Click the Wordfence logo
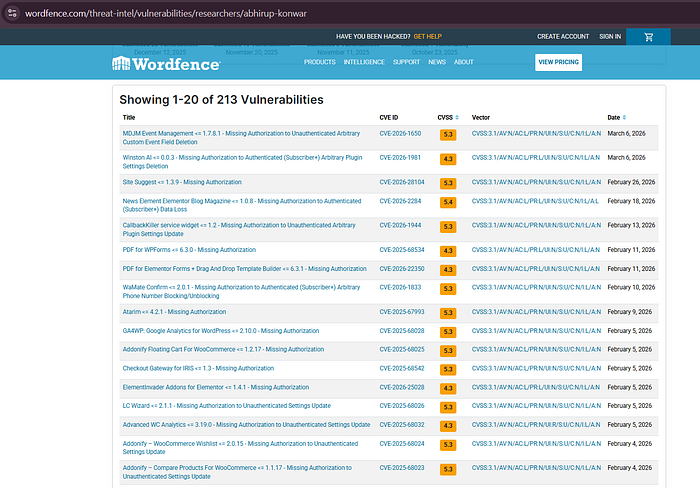This screenshot has height=488, width=700. pos(166,64)
